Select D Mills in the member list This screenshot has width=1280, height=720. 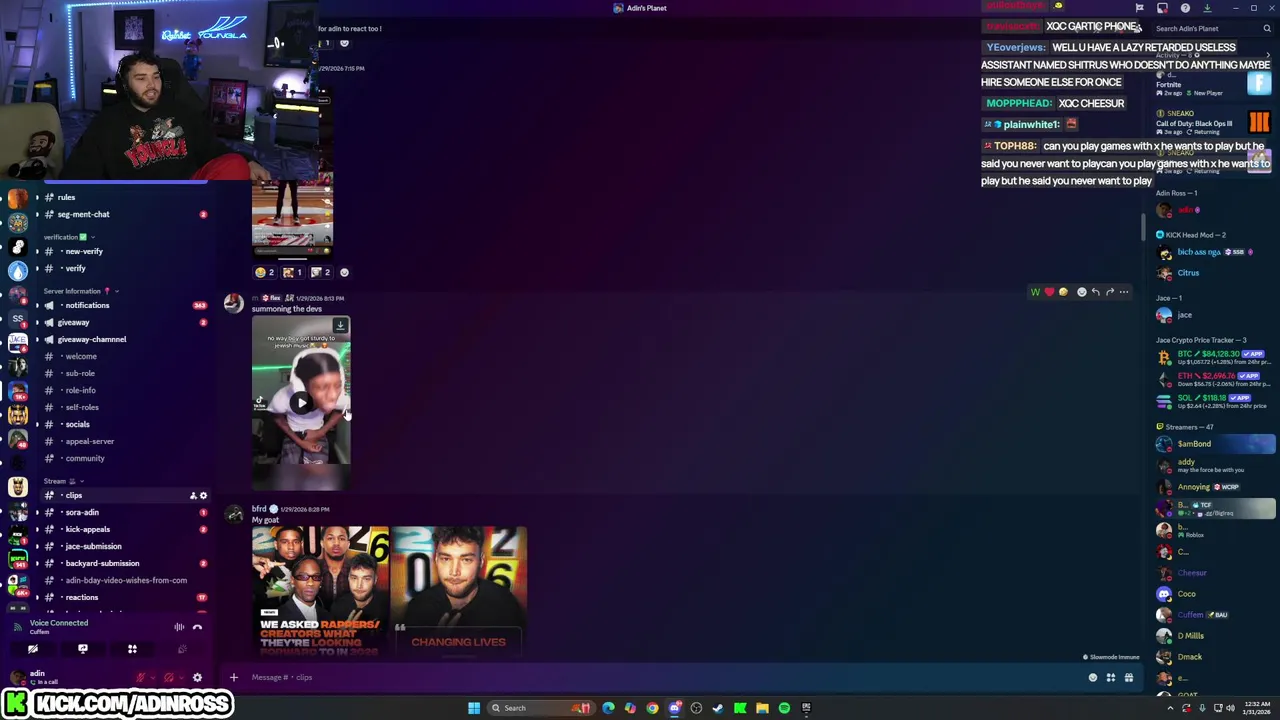click(1215, 636)
